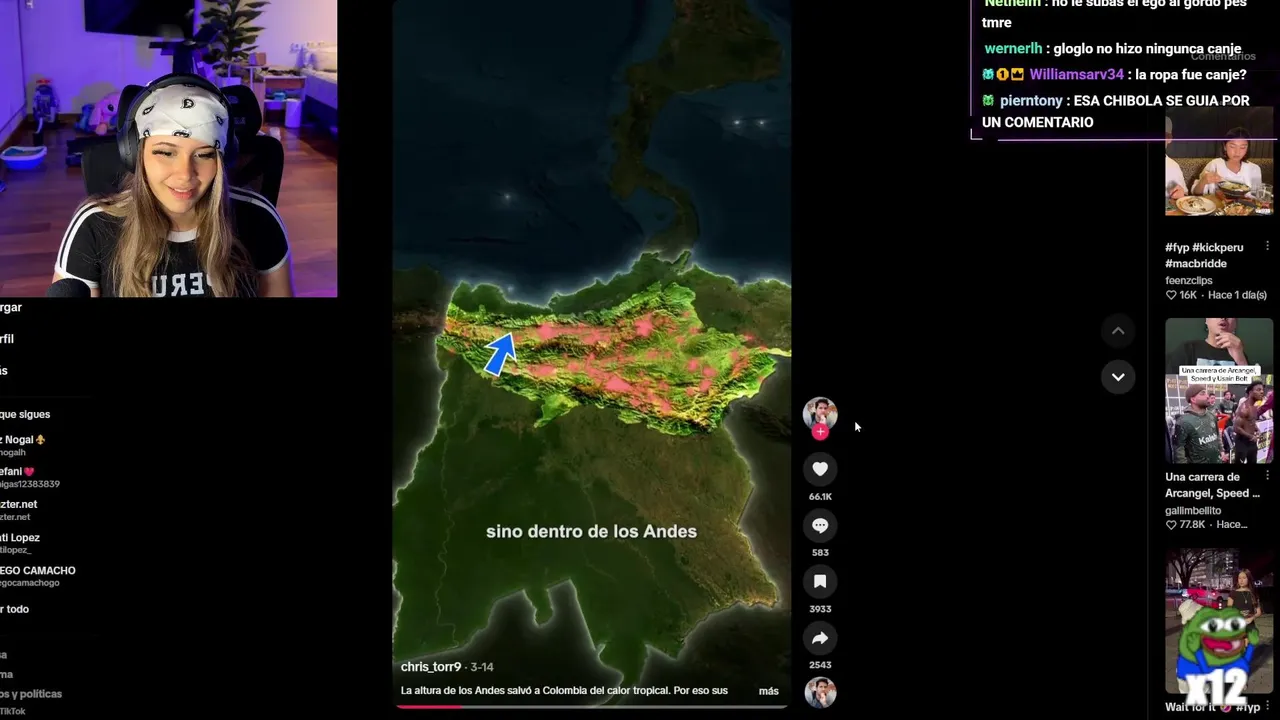Click the '3933' saves count
The height and width of the screenshot is (720, 1280).
(x=820, y=608)
